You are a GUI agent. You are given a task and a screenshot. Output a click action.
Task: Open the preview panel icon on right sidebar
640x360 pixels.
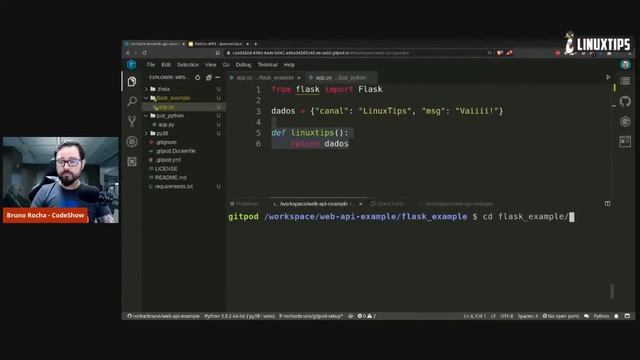pyautogui.click(x=625, y=142)
